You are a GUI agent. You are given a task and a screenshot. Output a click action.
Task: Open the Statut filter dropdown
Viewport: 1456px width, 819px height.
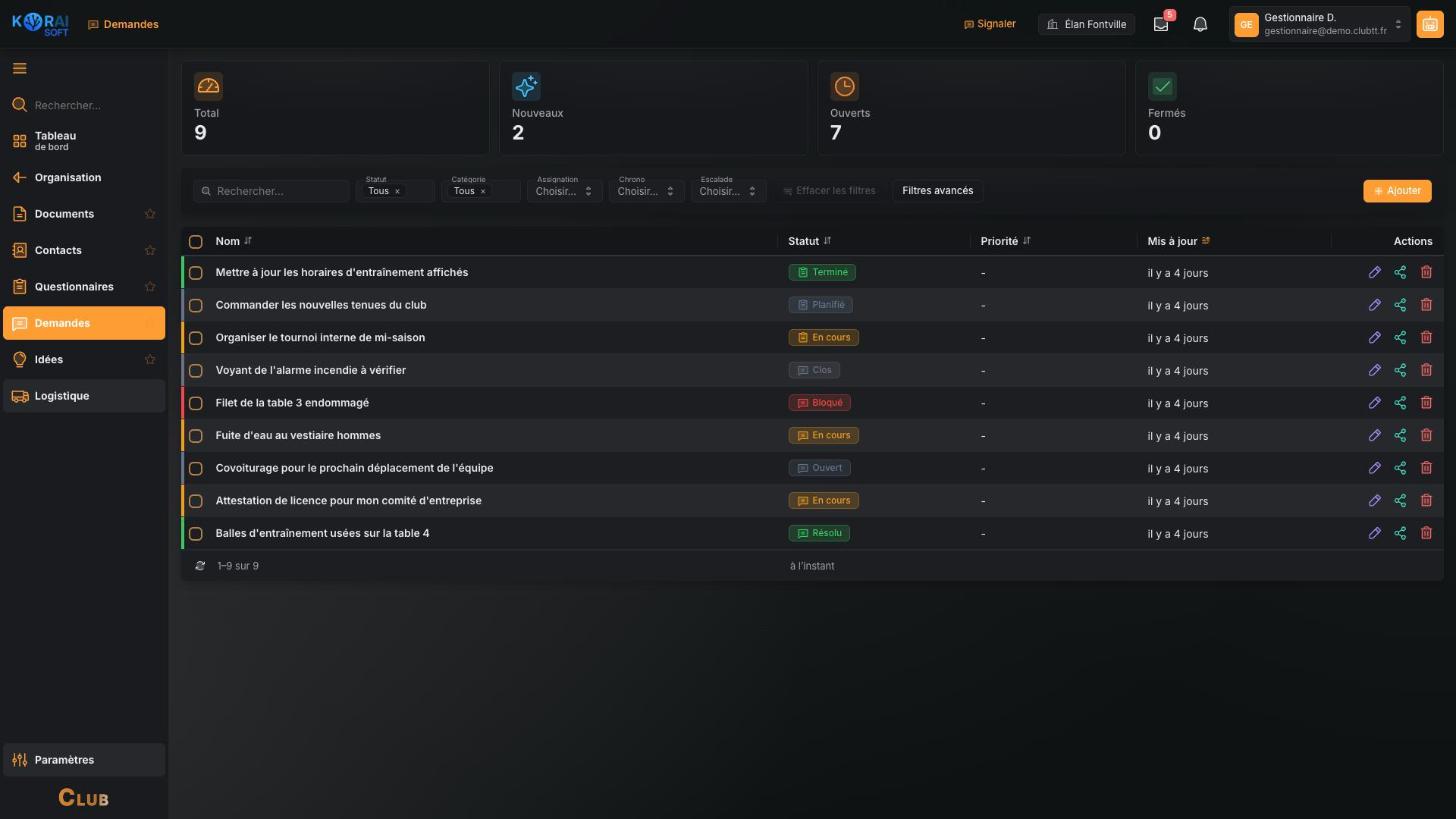pyautogui.click(x=395, y=190)
